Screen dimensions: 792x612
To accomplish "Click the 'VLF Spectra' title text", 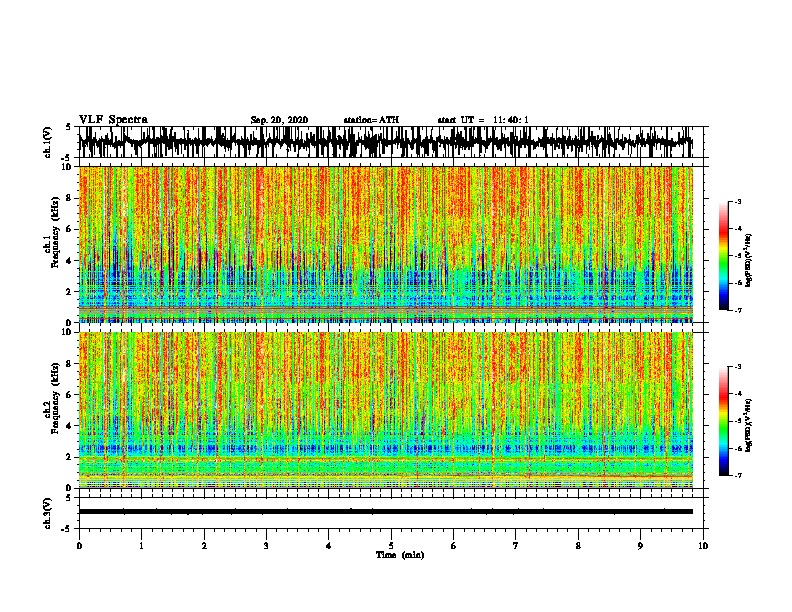I will pyautogui.click(x=113, y=120).
